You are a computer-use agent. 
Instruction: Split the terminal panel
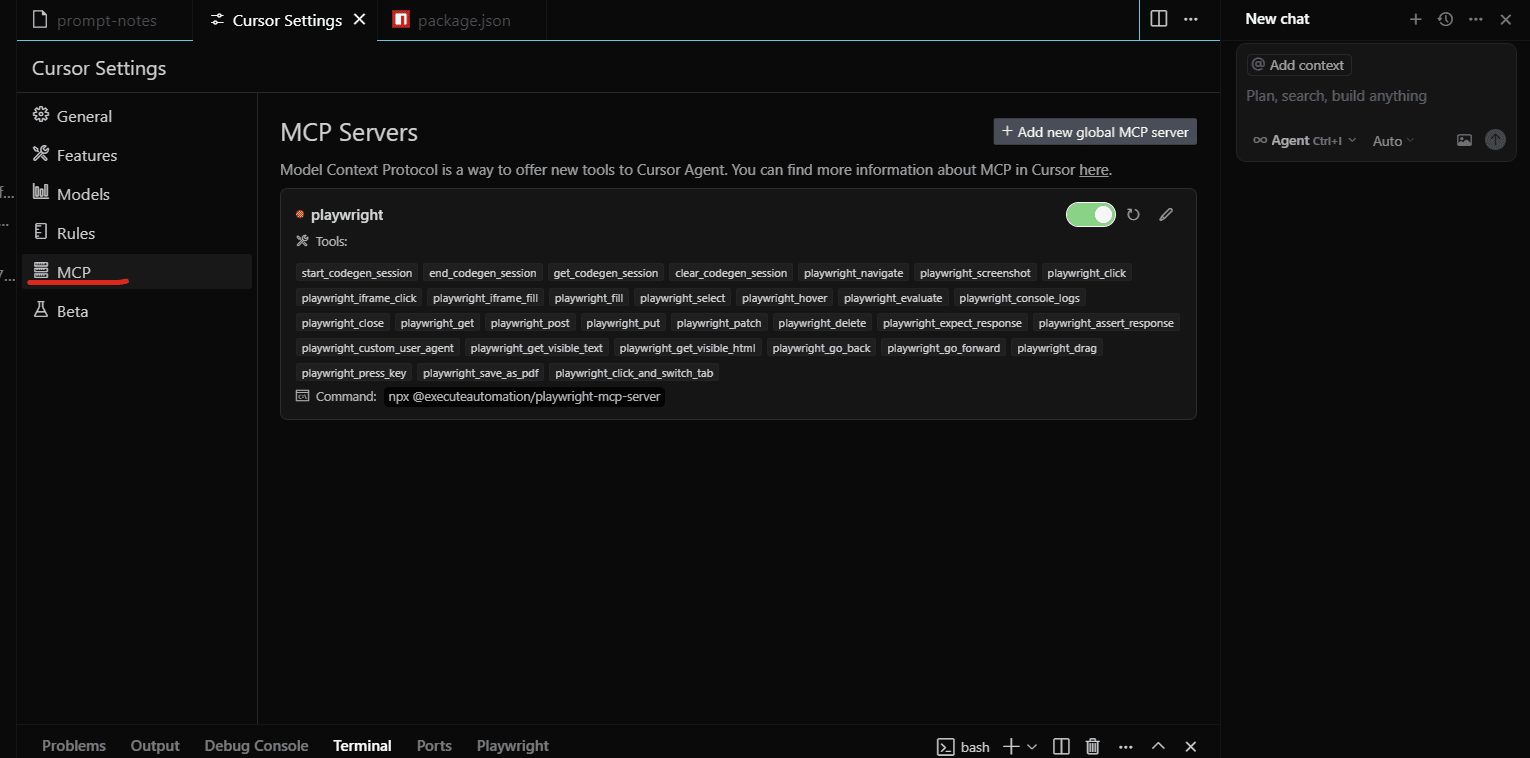(x=1062, y=746)
